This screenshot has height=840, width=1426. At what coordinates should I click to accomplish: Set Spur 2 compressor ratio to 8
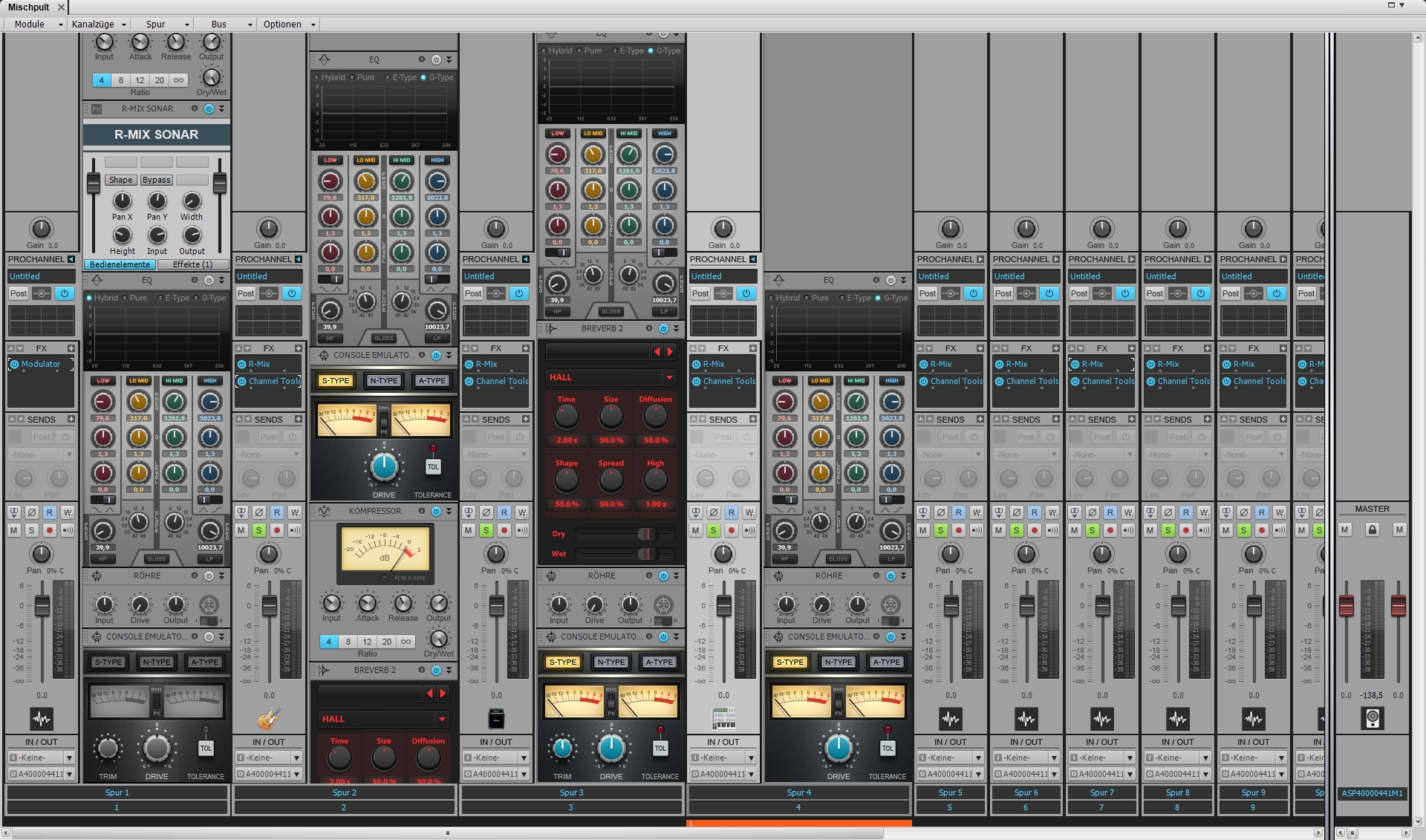coord(348,642)
